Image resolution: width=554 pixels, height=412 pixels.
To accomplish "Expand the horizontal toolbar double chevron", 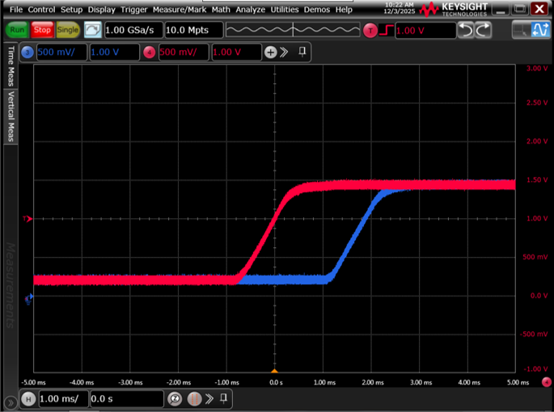I will (x=209, y=399).
